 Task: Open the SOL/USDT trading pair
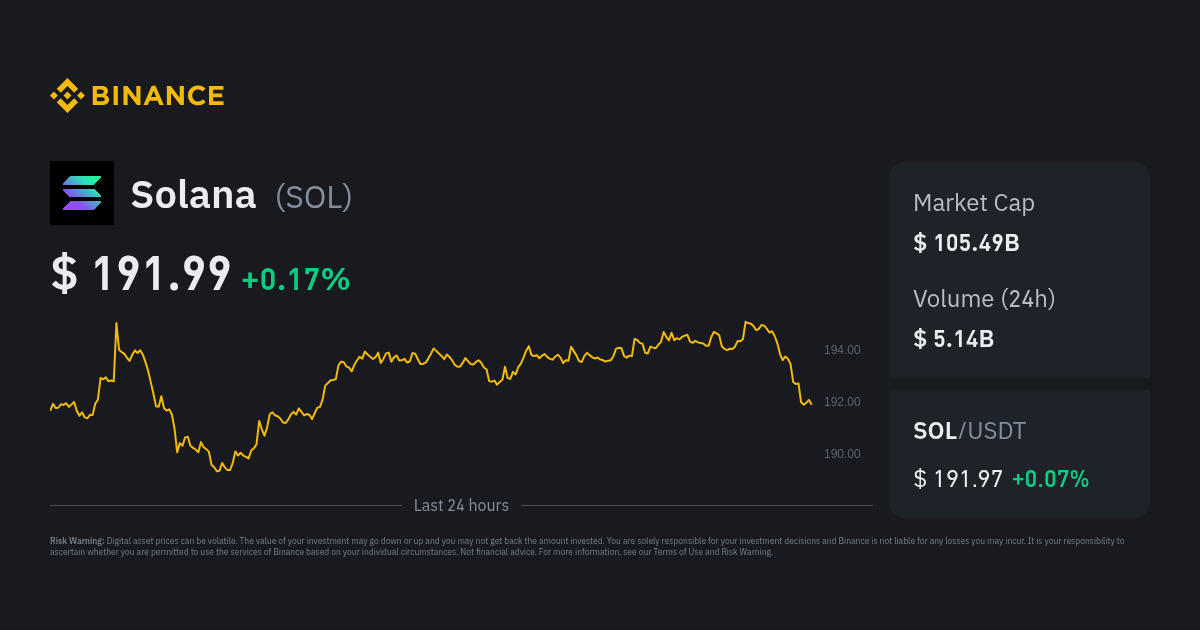[969, 431]
